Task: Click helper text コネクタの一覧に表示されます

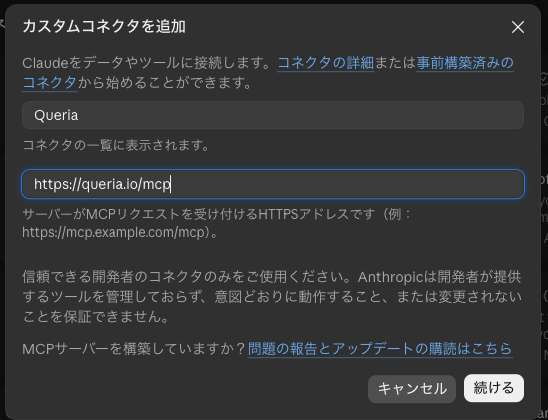Action: [x=116, y=145]
